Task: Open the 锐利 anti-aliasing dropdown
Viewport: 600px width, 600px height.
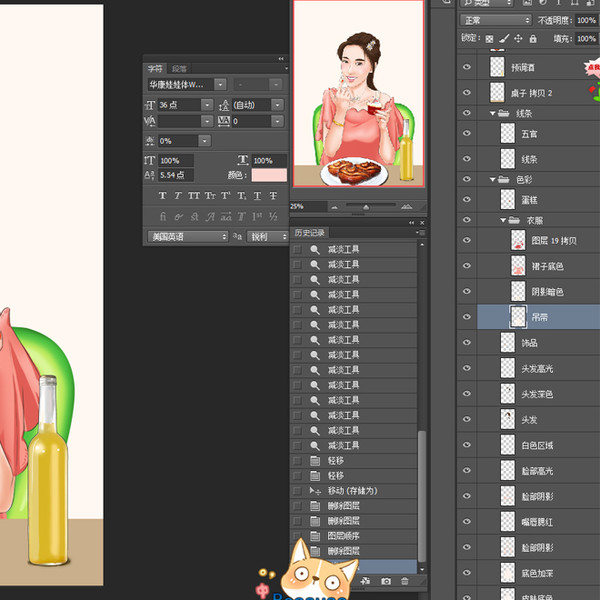Action: coord(267,237)
